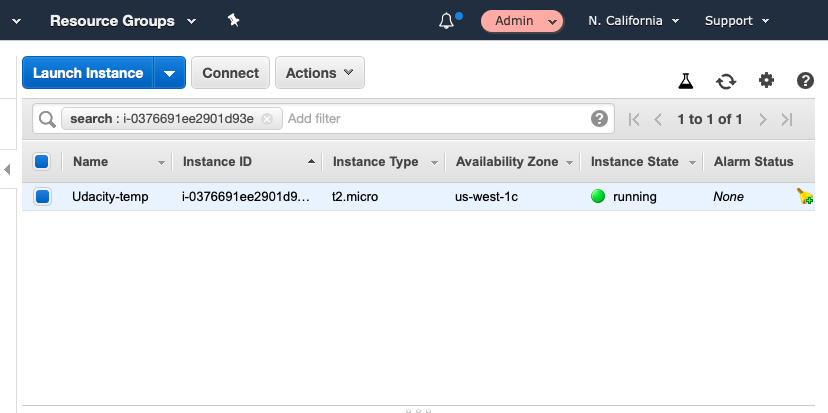
Task: Open the Resource Groups menu
Action: [122, 21]
